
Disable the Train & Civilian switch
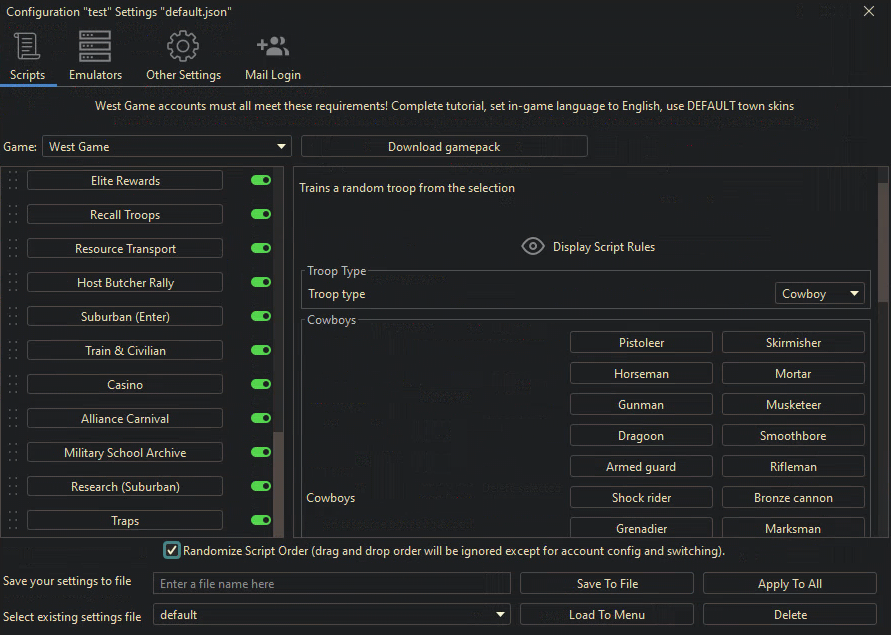[x=261, y=350]
